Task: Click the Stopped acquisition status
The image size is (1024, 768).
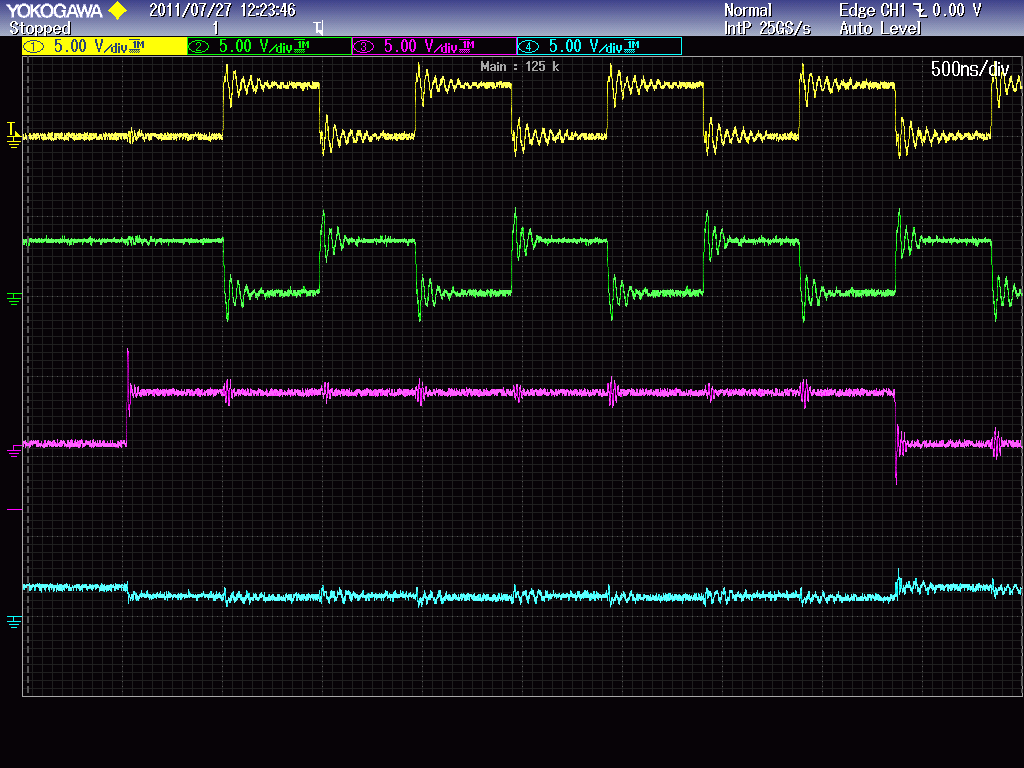Action: coord(40,28)
